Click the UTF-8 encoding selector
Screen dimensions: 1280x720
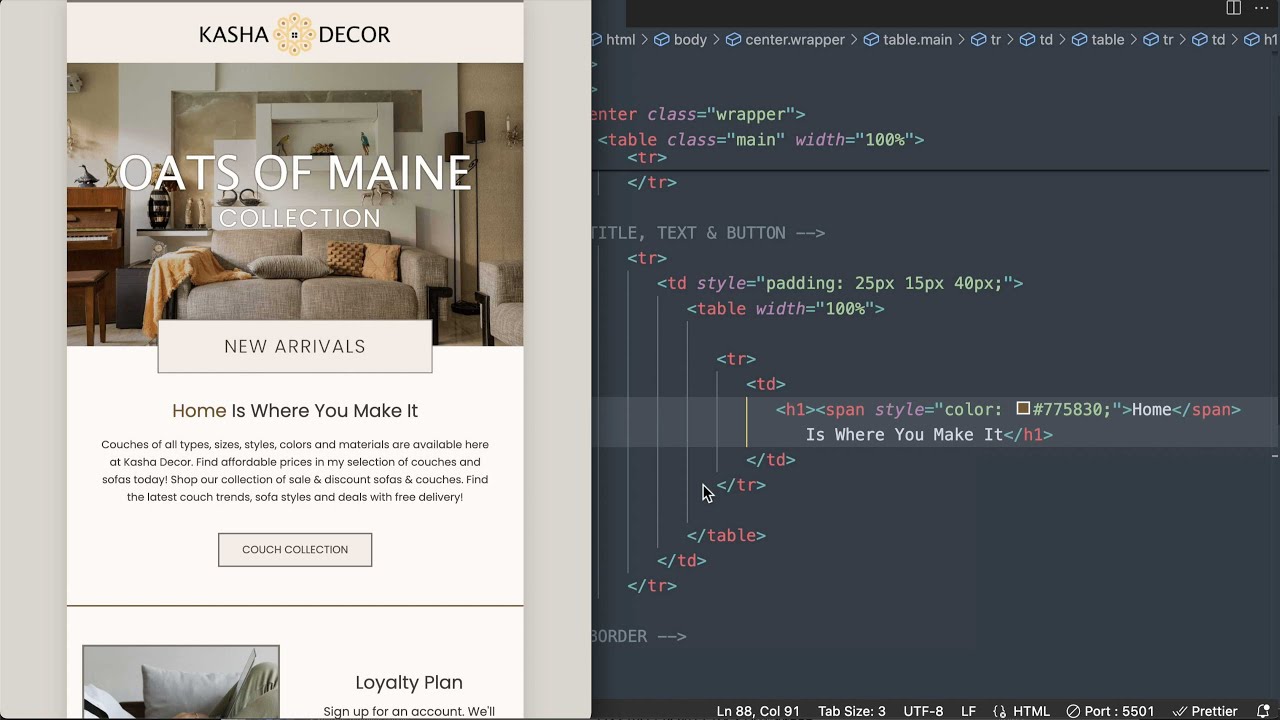[923, 711]
